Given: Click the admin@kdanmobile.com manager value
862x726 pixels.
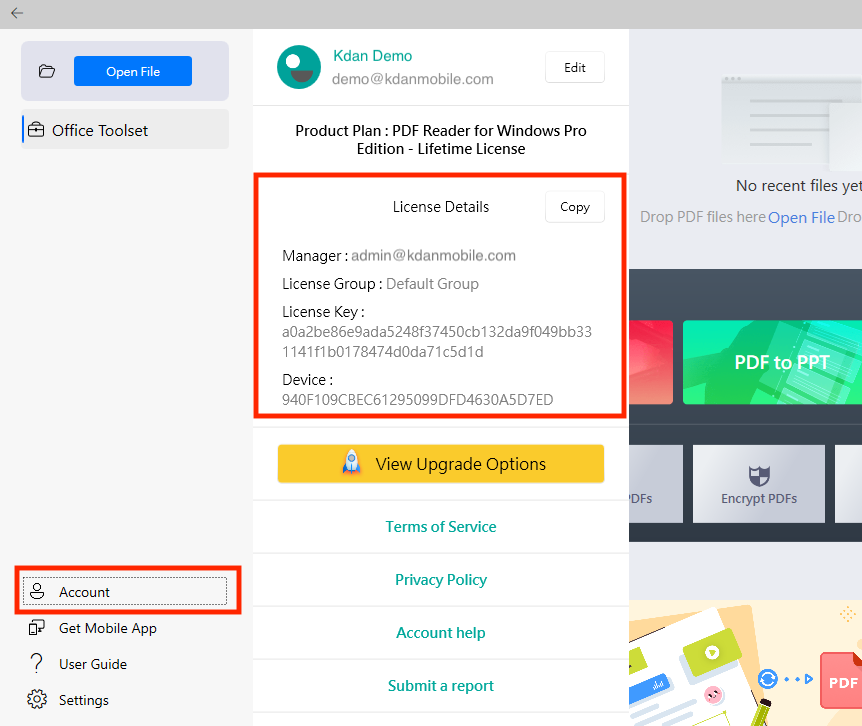Looking at the screenshot, I should pos(433,256).
